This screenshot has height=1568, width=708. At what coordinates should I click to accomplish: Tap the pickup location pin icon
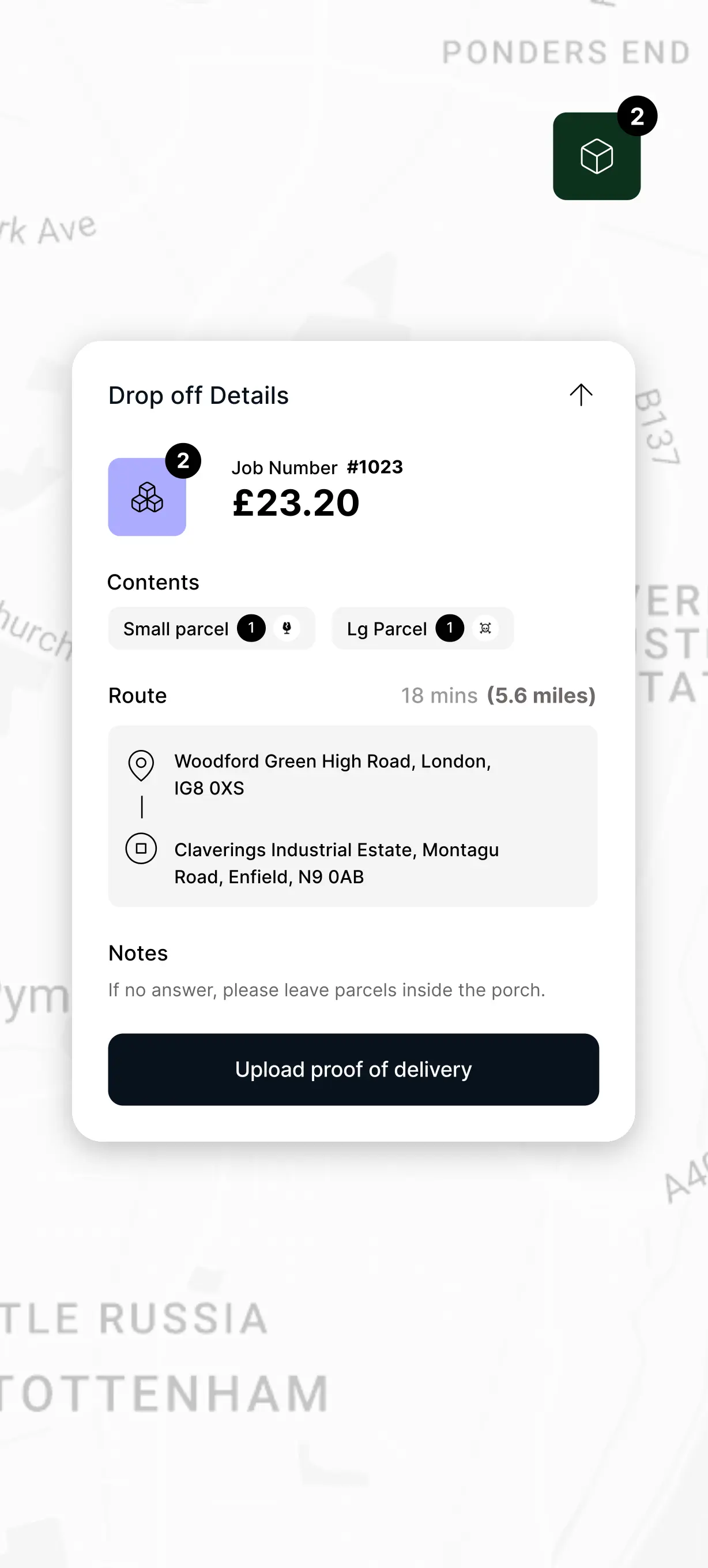point(141,764)
